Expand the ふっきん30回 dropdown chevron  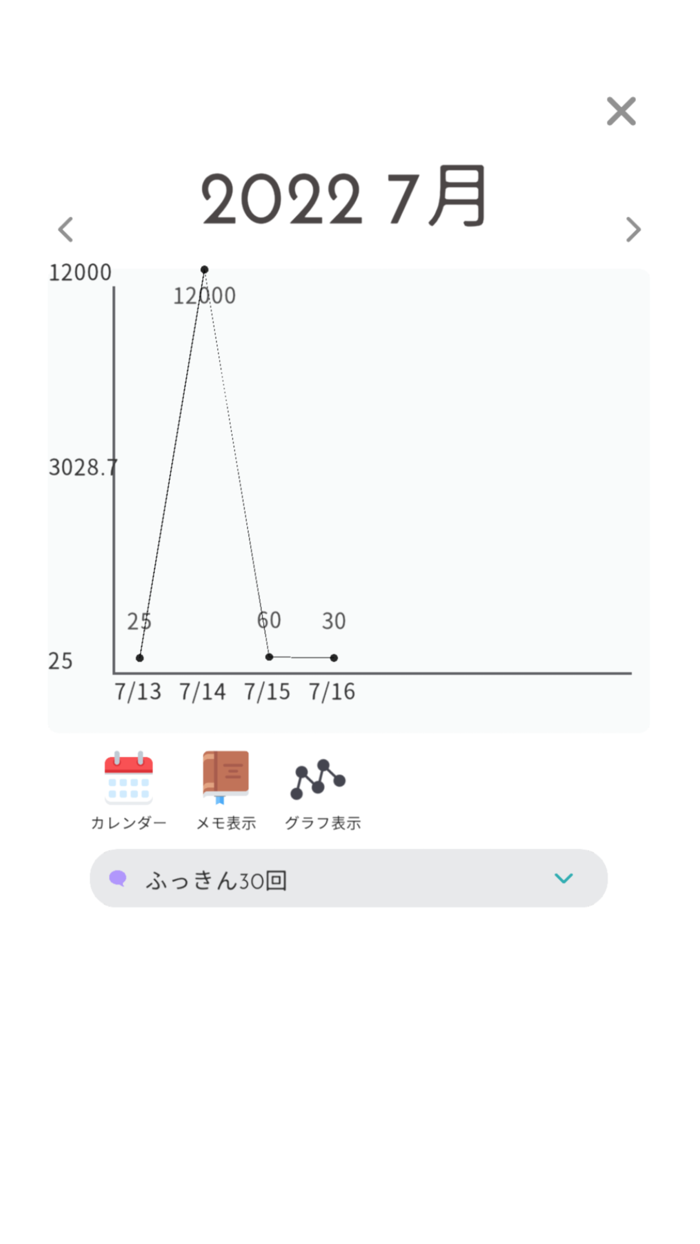tap(563, 879)
